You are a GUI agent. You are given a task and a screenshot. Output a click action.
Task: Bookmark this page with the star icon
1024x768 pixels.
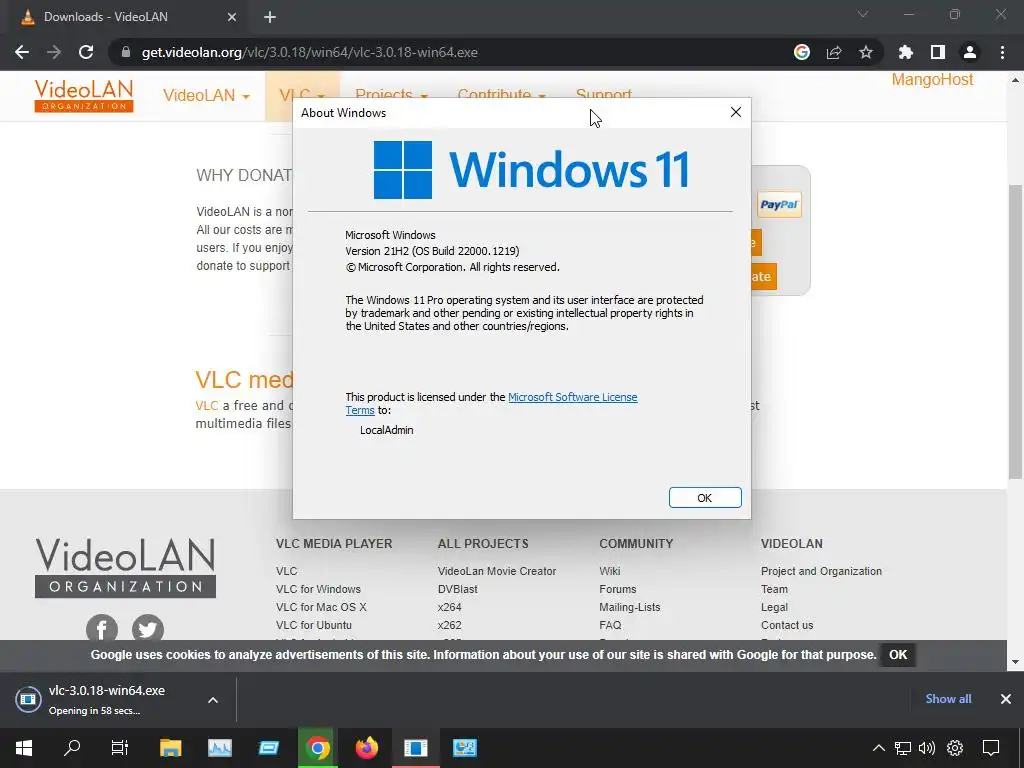point(866,52)
